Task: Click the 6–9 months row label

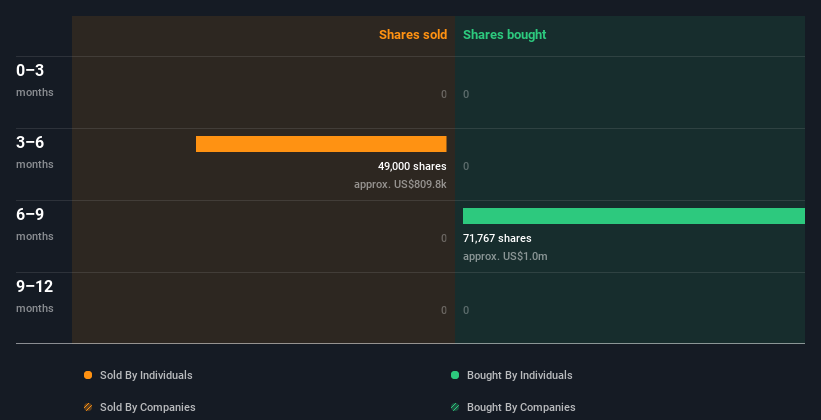Action: click(x=35, y=224)
